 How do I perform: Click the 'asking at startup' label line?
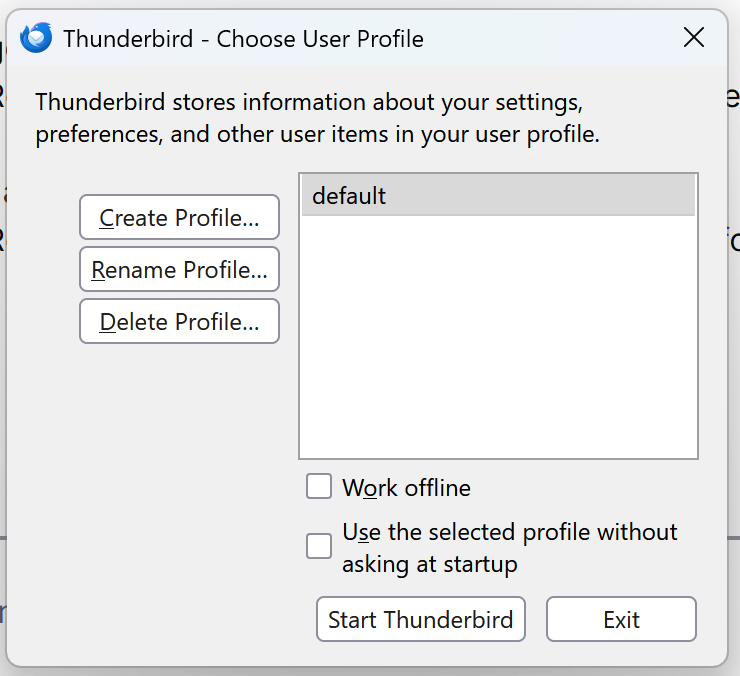[430, 564]
